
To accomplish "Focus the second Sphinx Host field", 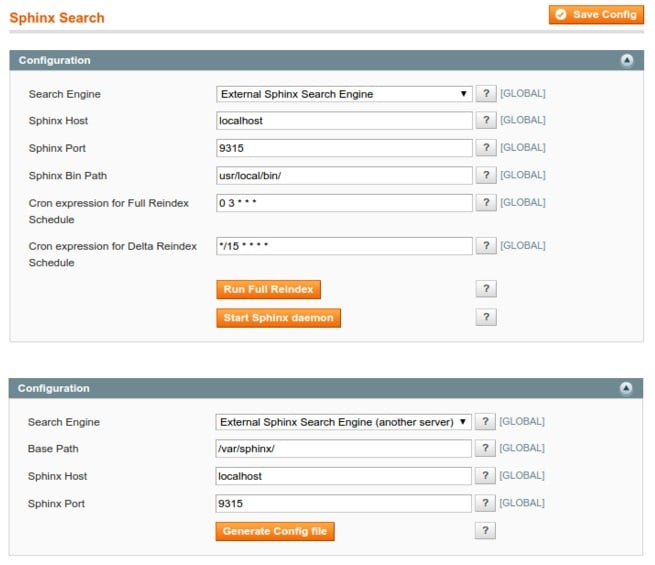I will 343,476.
